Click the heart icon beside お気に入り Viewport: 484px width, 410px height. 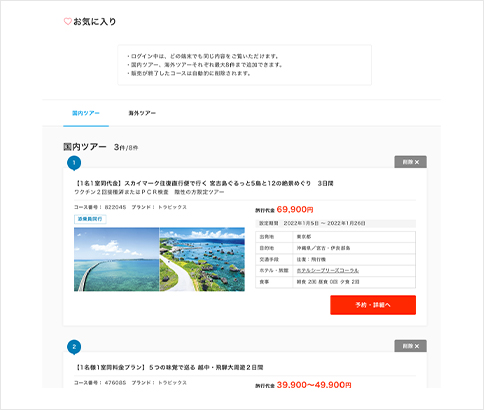(x=68, y=22)
